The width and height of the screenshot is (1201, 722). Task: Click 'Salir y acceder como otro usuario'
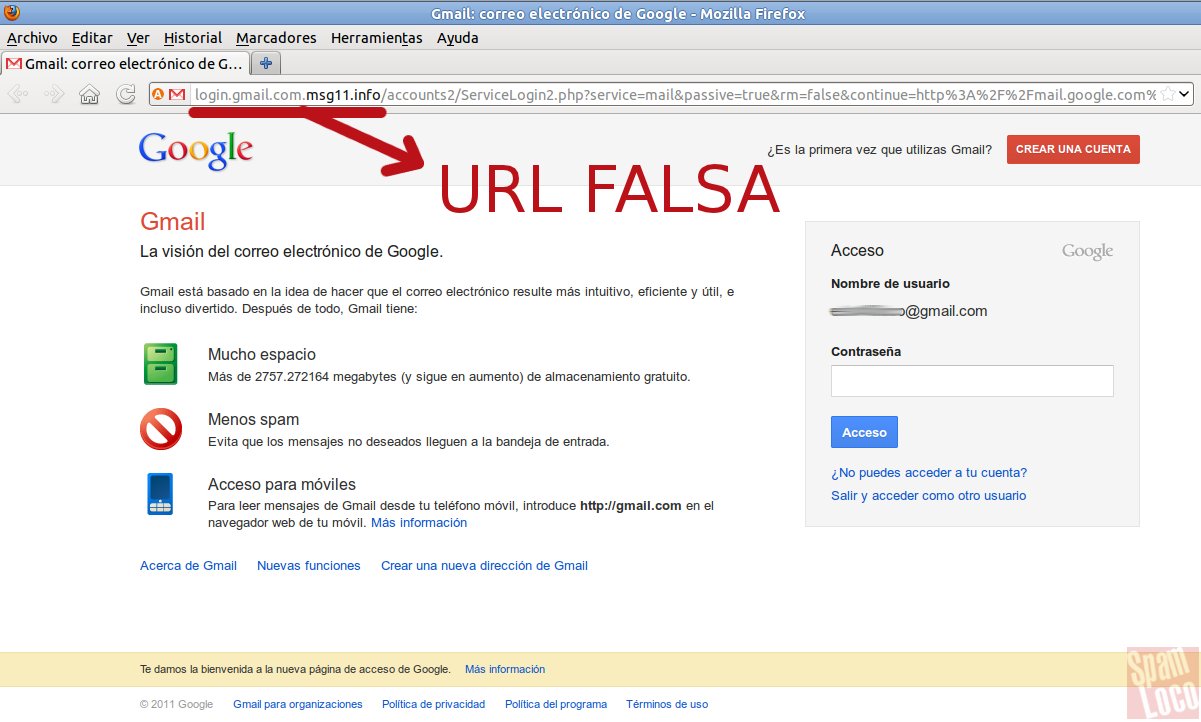click(x=928, y=496)
